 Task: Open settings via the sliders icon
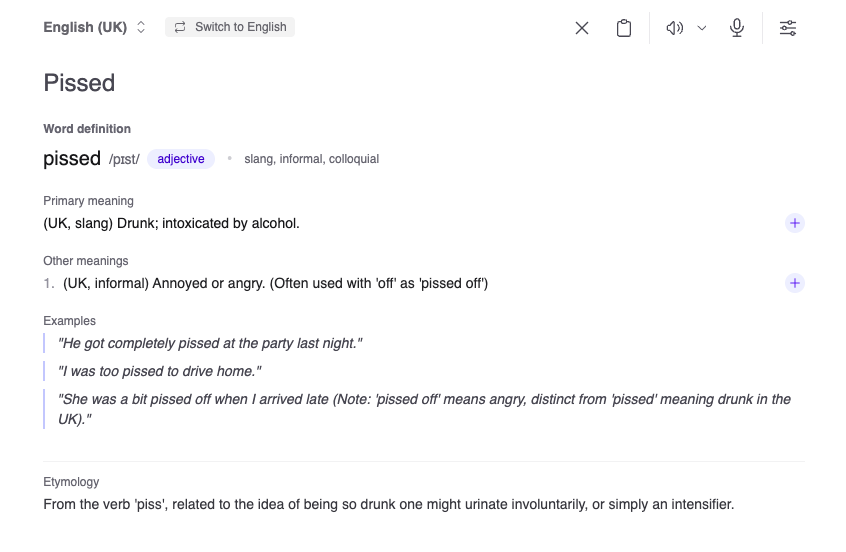[x=788, y=28]
